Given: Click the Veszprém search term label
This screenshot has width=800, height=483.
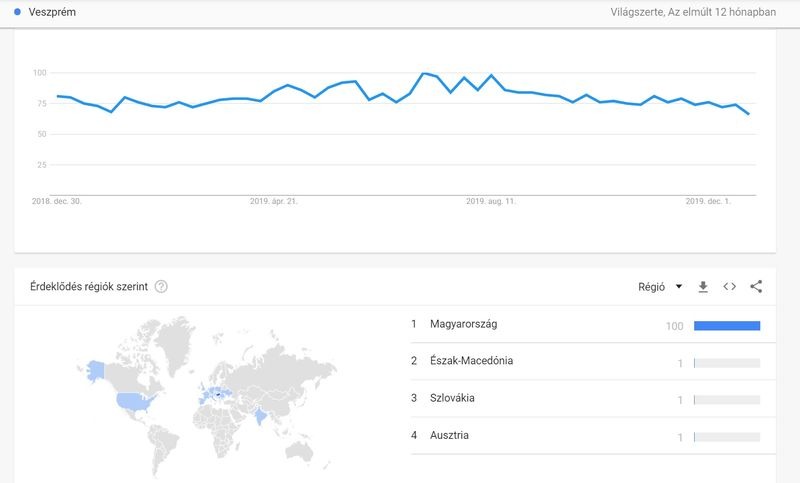Looking at the screenshot, I should point(54,13).
